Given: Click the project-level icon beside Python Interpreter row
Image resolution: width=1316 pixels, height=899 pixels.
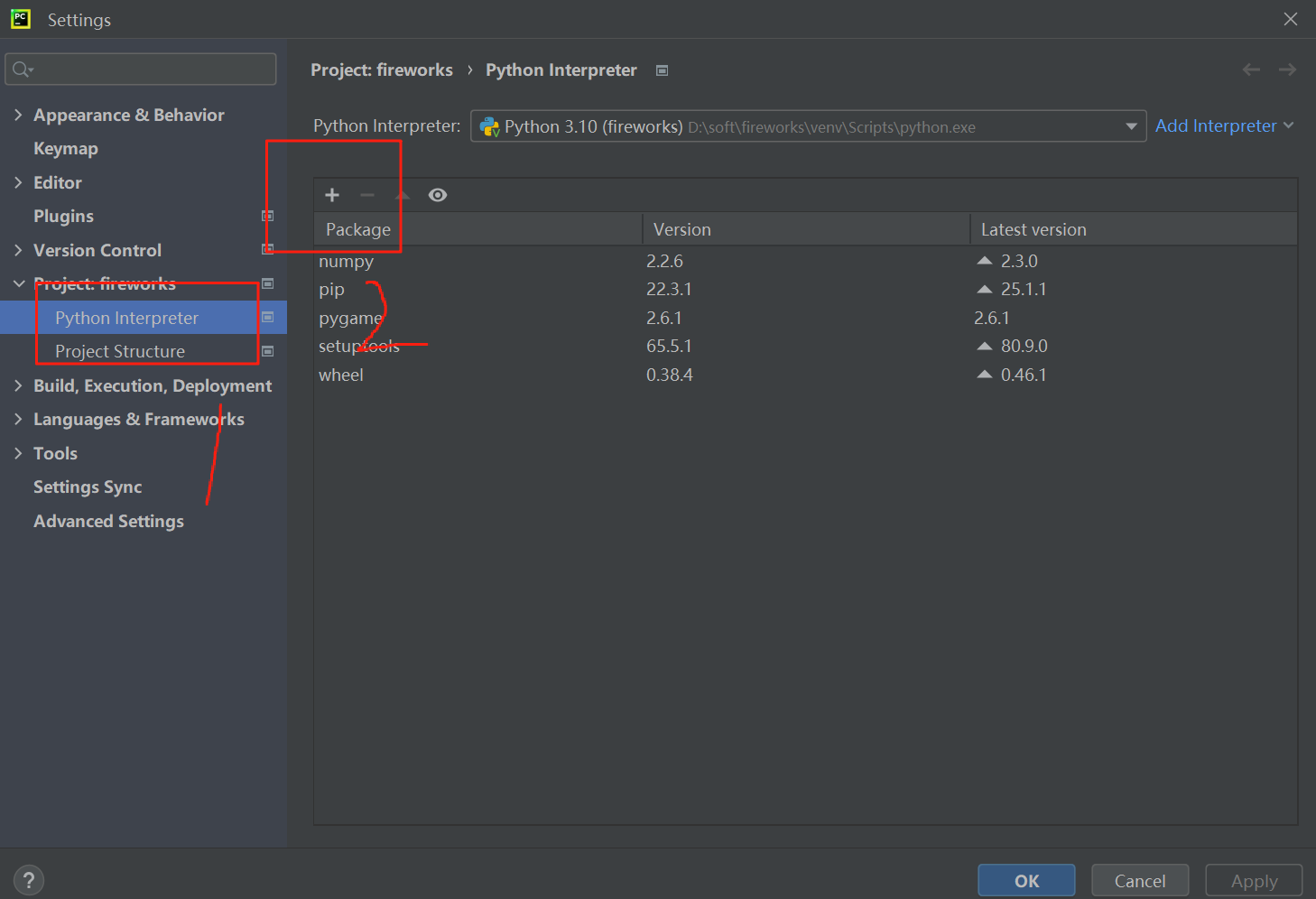Looking at the screenshot, I should click(268, 317).
